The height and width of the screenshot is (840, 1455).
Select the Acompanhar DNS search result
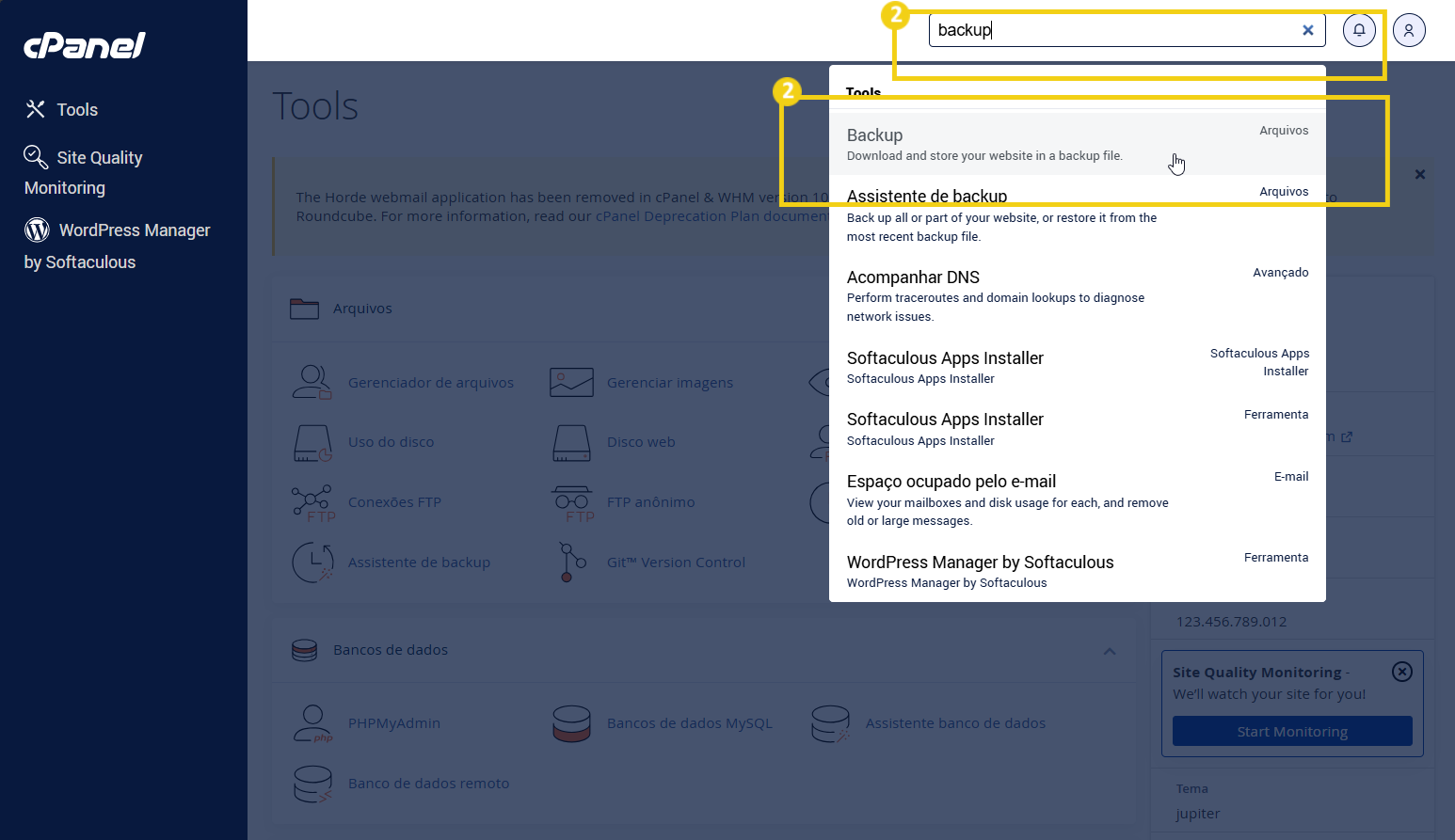click(1078, 295)
